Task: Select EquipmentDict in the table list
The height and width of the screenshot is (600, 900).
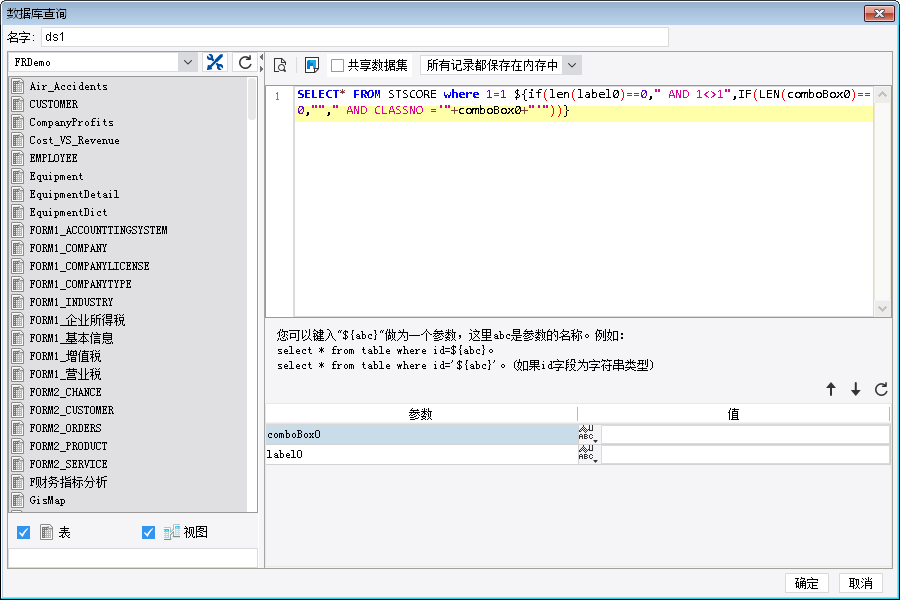Action: 68,212
